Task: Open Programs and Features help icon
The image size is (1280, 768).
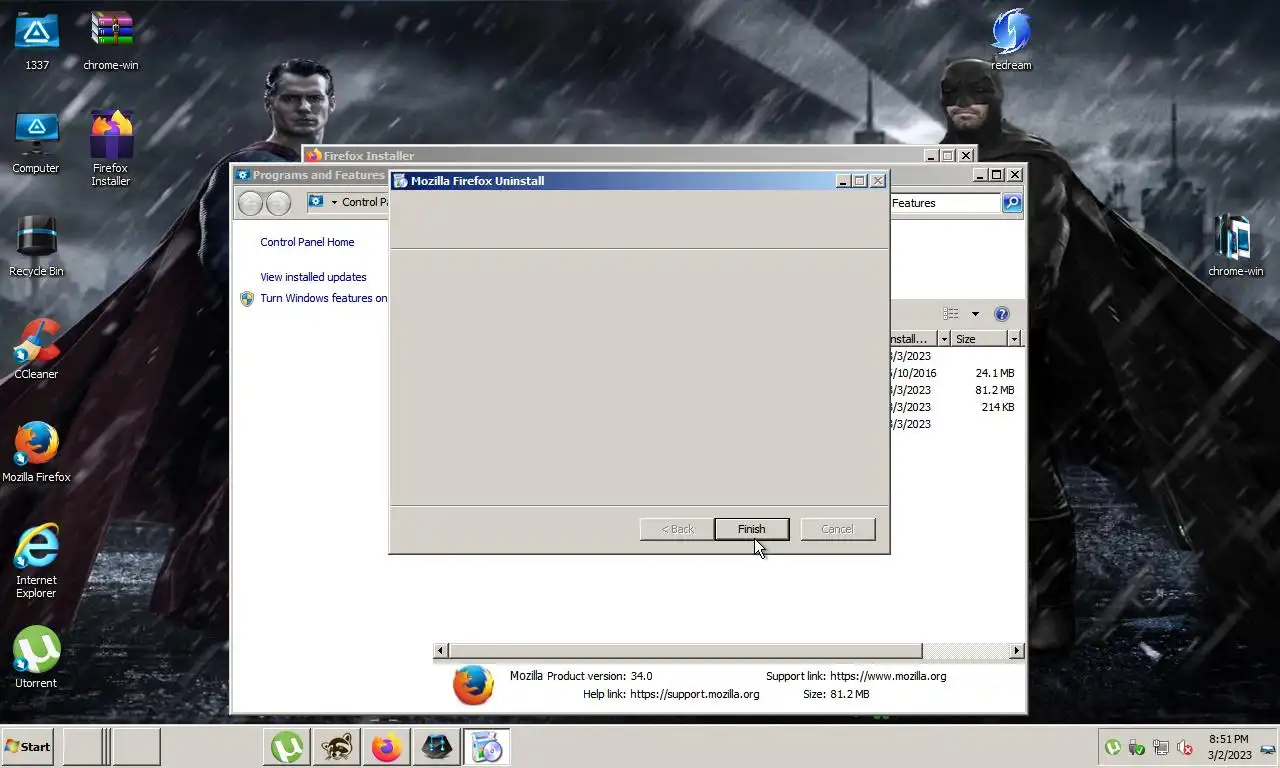Action: pos(1002,314)
